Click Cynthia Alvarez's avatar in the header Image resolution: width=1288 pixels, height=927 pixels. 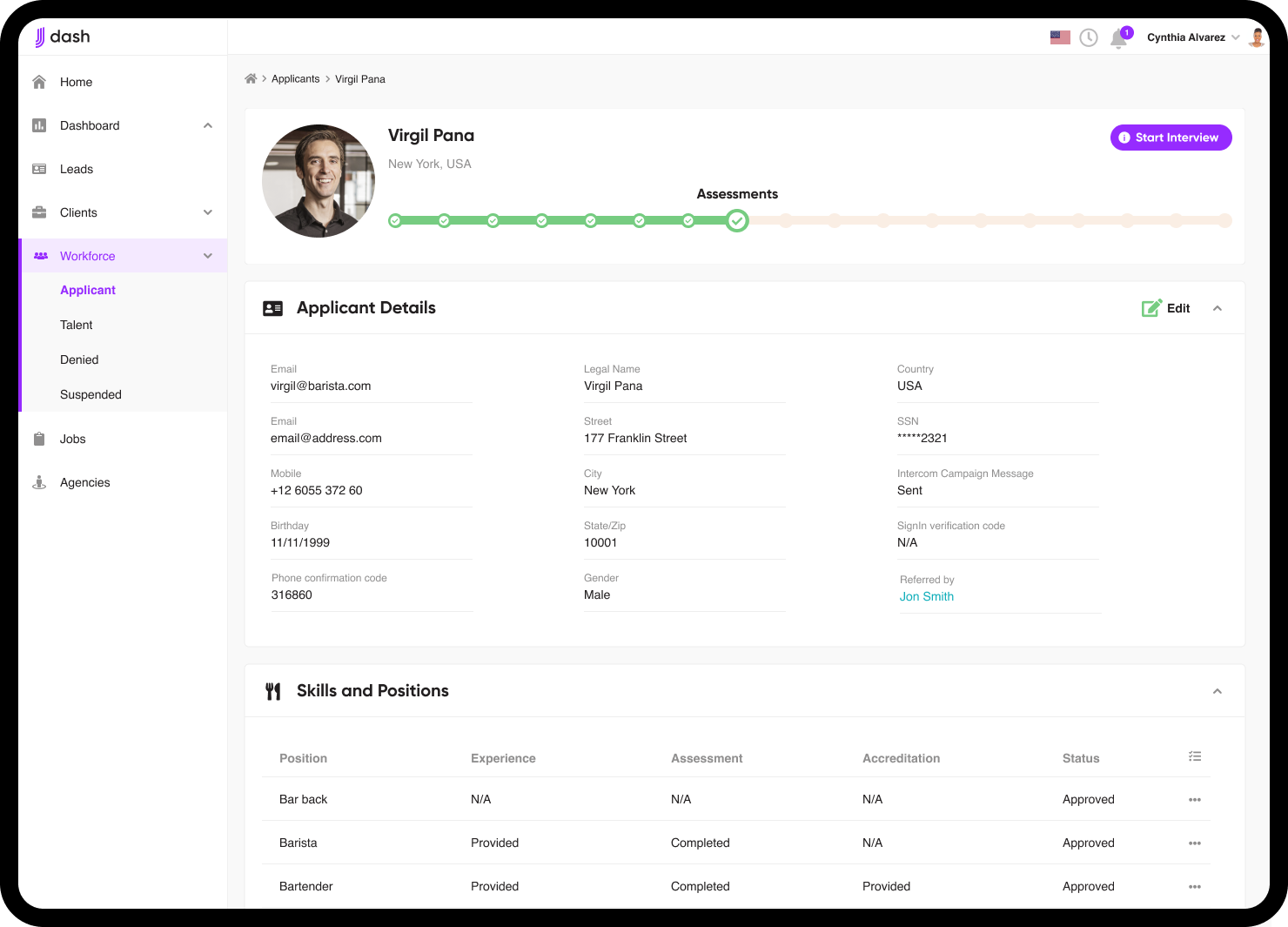1257,37
